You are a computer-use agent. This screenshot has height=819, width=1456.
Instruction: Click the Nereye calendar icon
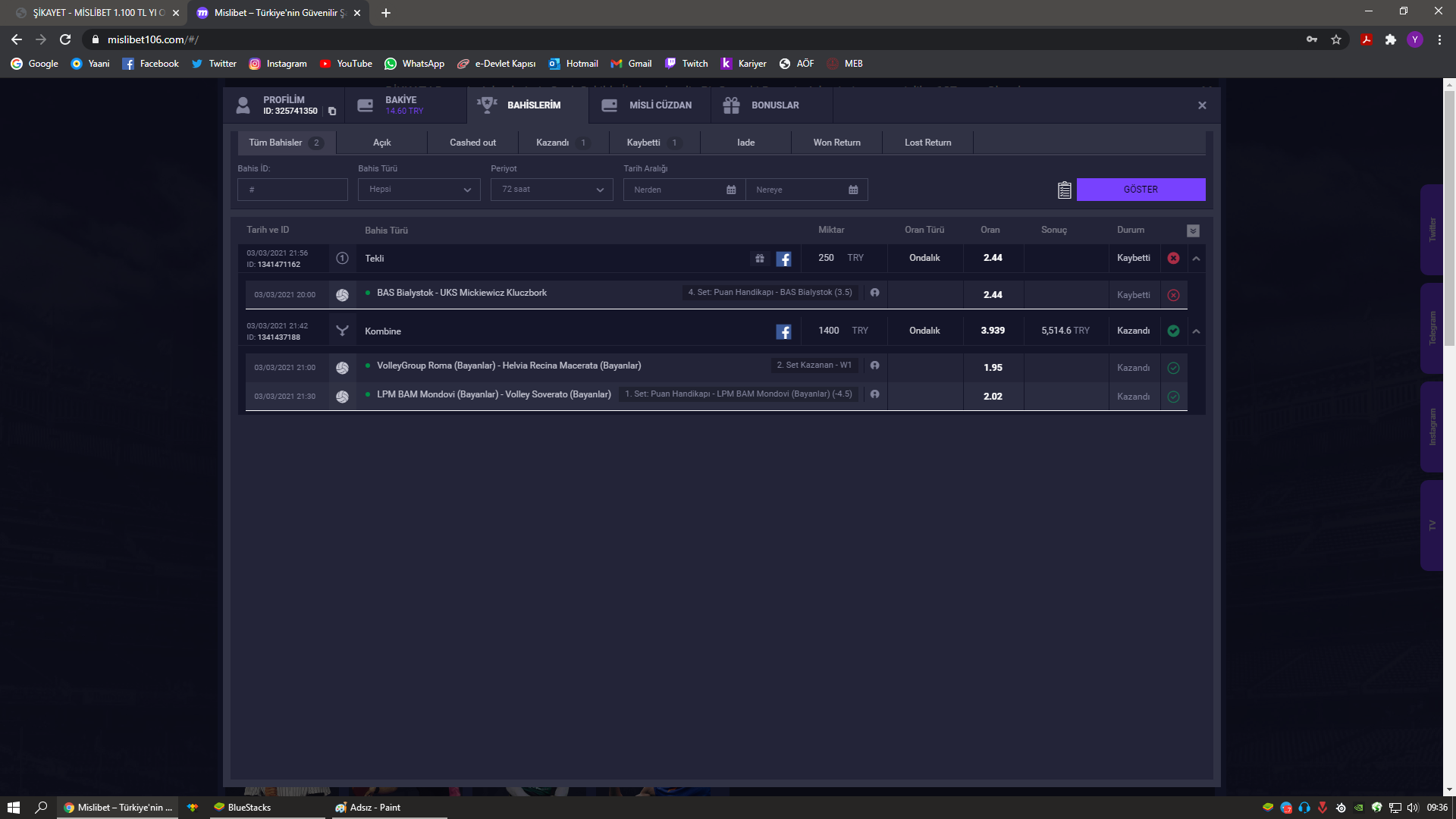click(x=853, y=190)
